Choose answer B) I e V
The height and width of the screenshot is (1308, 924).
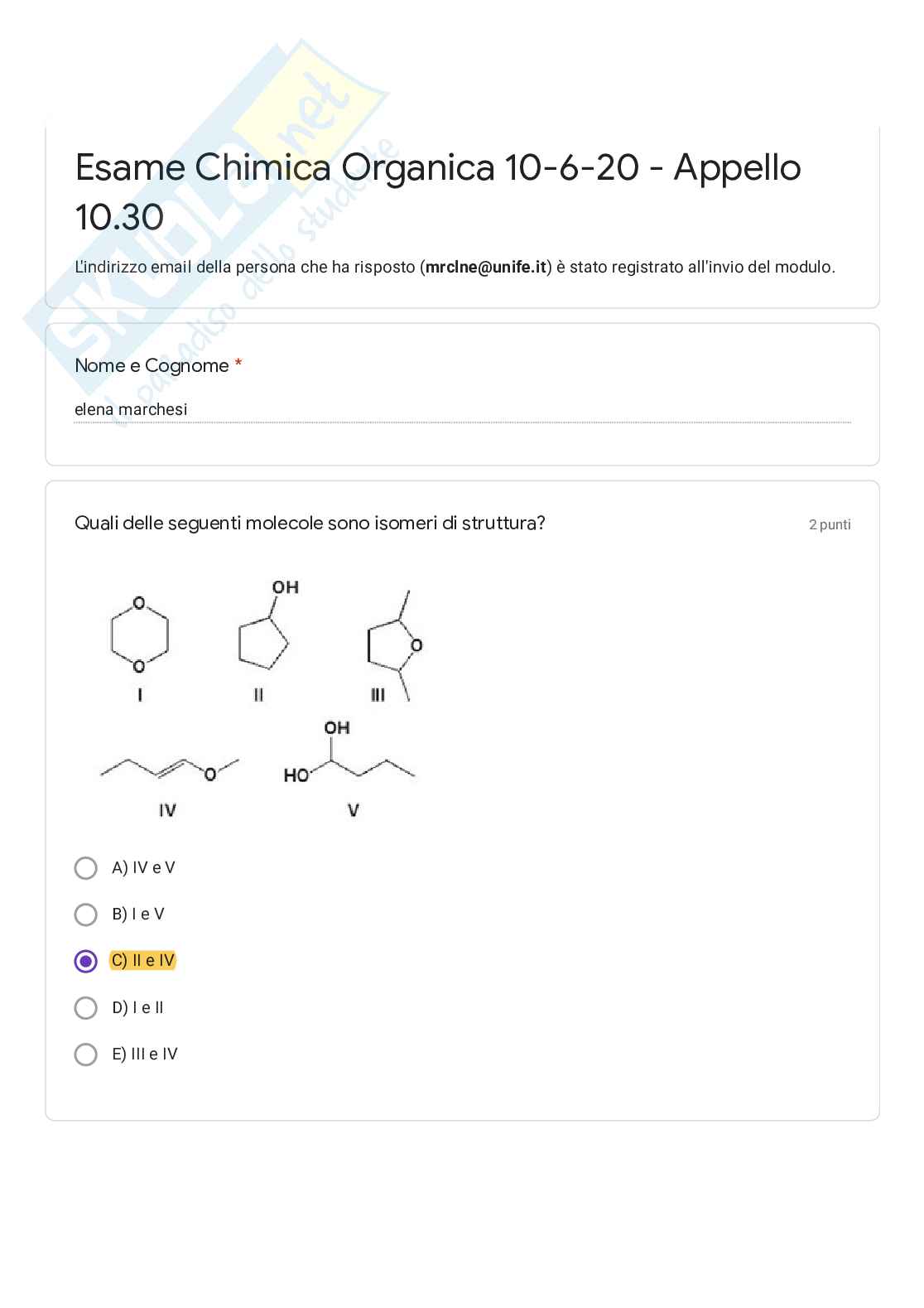point(86,915)
